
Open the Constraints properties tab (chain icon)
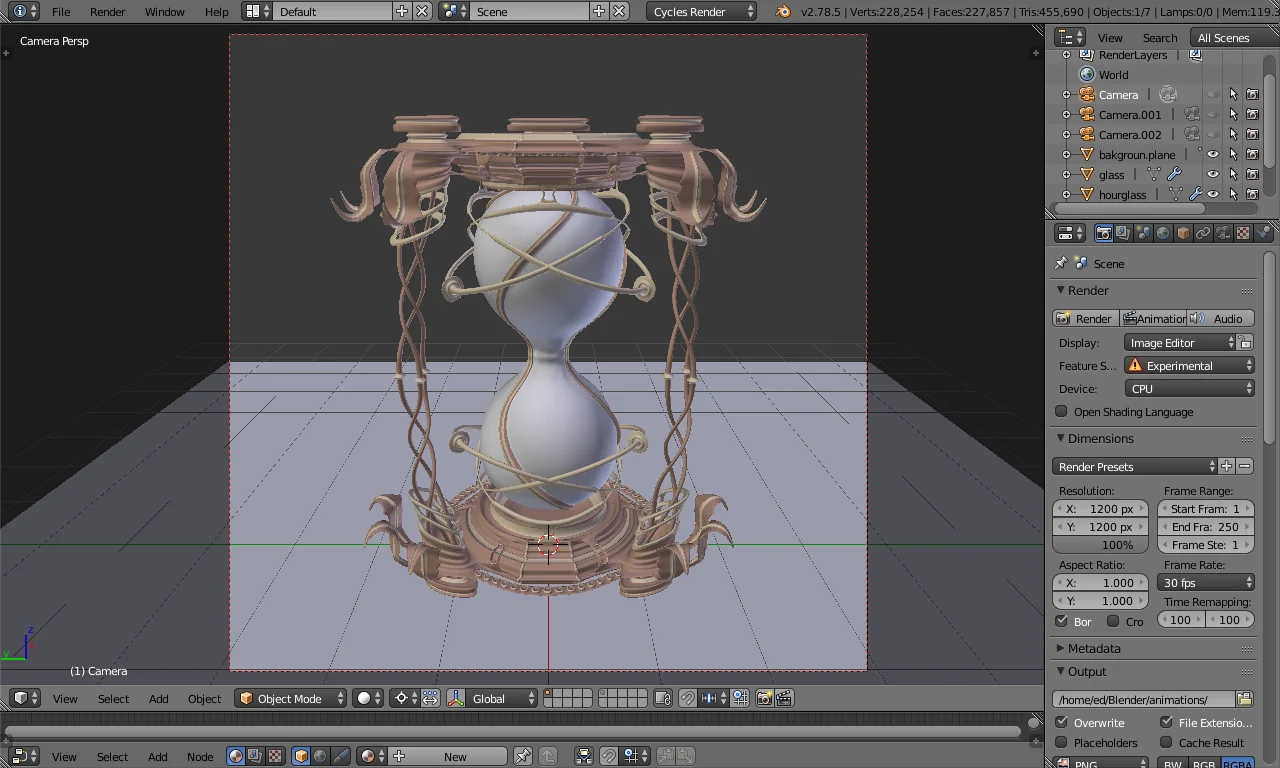coord(1204,232)
